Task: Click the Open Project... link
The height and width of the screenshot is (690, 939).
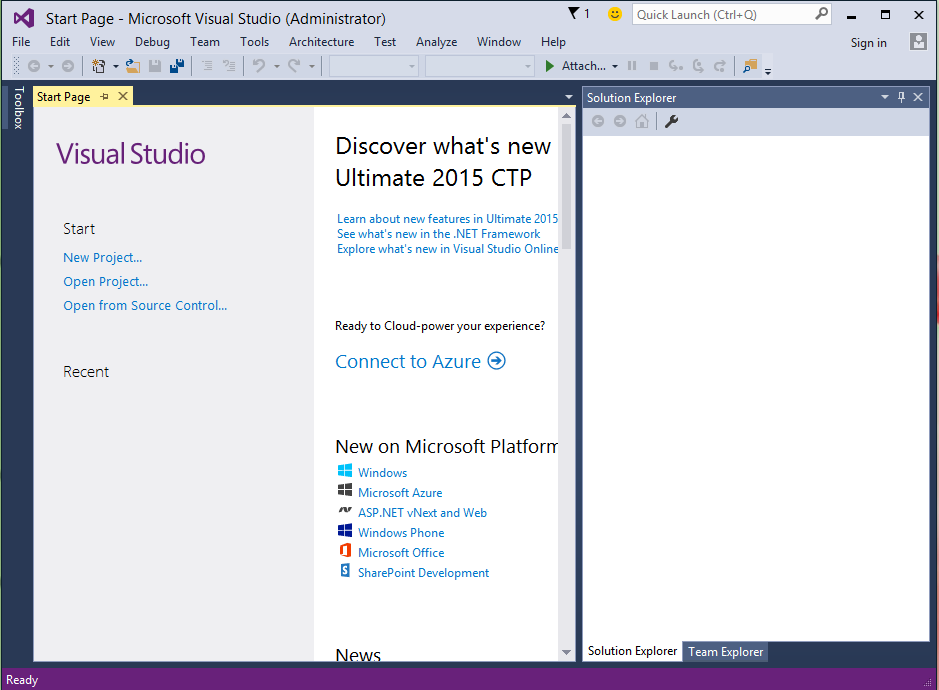Action: pos(105,282)
